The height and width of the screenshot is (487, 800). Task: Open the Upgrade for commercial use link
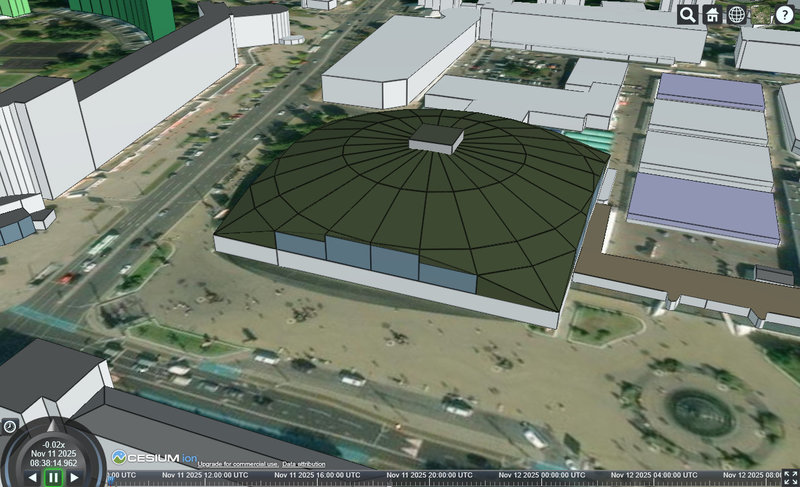pos(237,465)
